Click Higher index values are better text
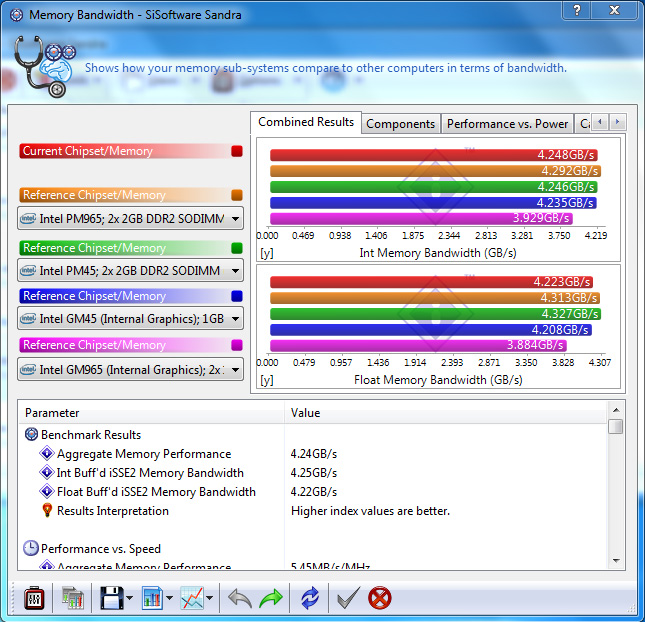This screenshot has width=645, height=622. tap(370, 511)
